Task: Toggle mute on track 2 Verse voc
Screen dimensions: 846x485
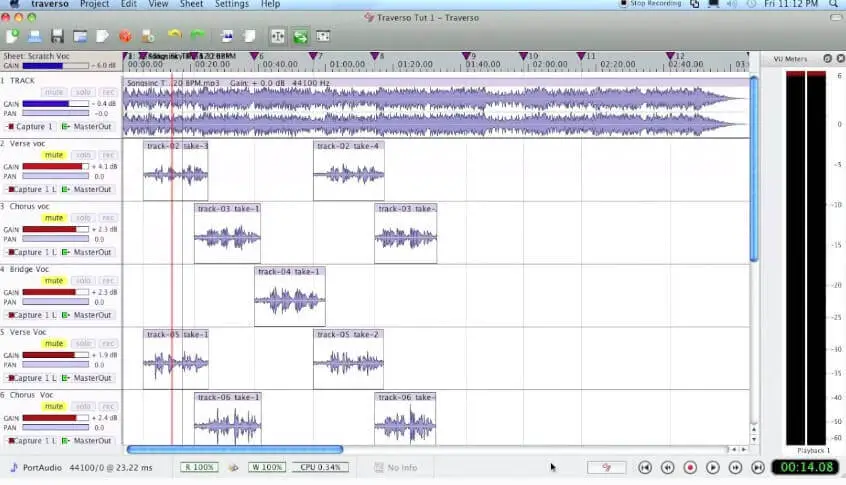Action: pos(54,155)
